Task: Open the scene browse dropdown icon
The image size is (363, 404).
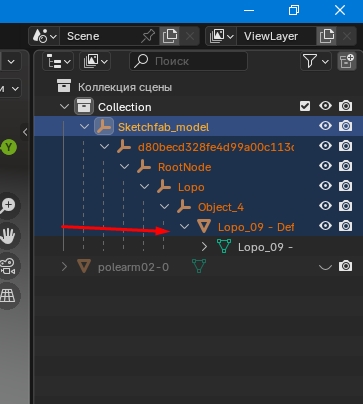Action: click(x=45, y=36)
